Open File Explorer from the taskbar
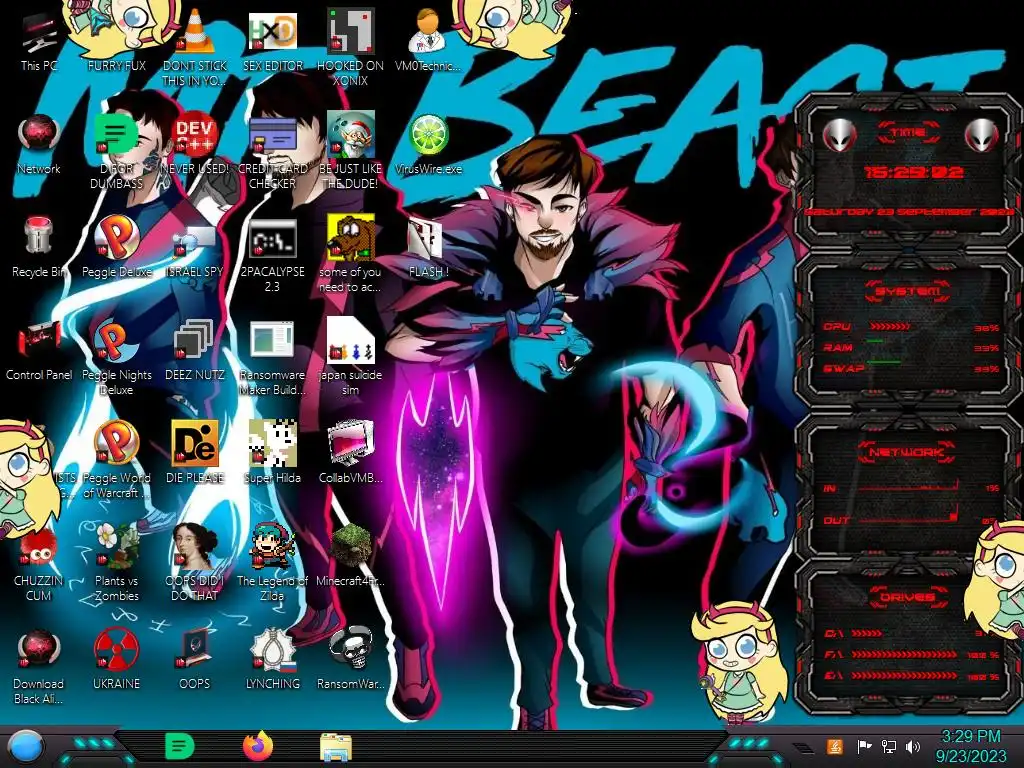Screen dimensions: 1024x768 [336, 746]
